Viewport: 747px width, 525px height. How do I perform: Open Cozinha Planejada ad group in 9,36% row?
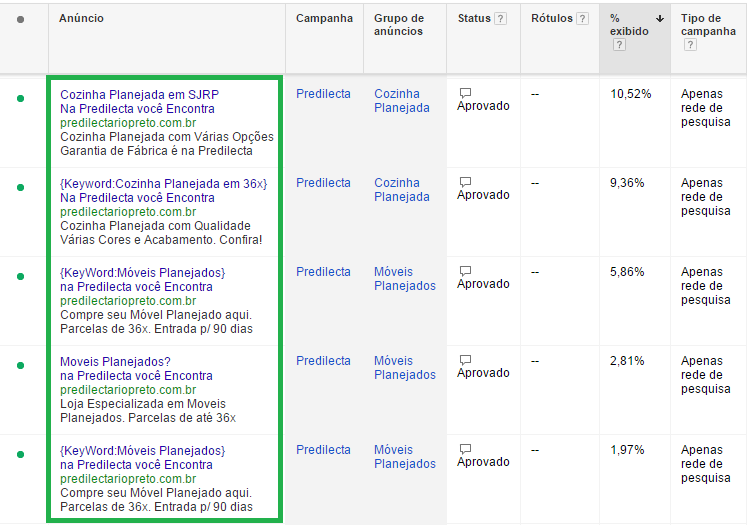click(x=402, y=190)
